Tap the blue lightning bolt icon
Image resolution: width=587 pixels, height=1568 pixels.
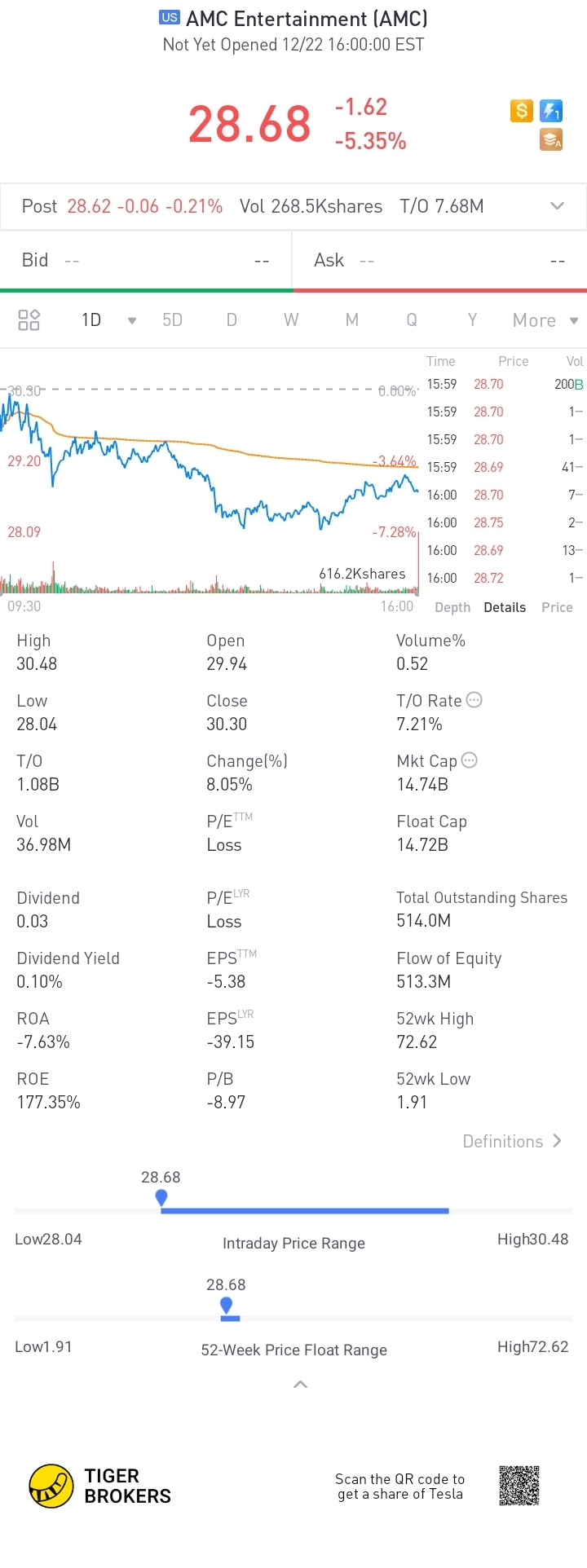click(551, 110)
